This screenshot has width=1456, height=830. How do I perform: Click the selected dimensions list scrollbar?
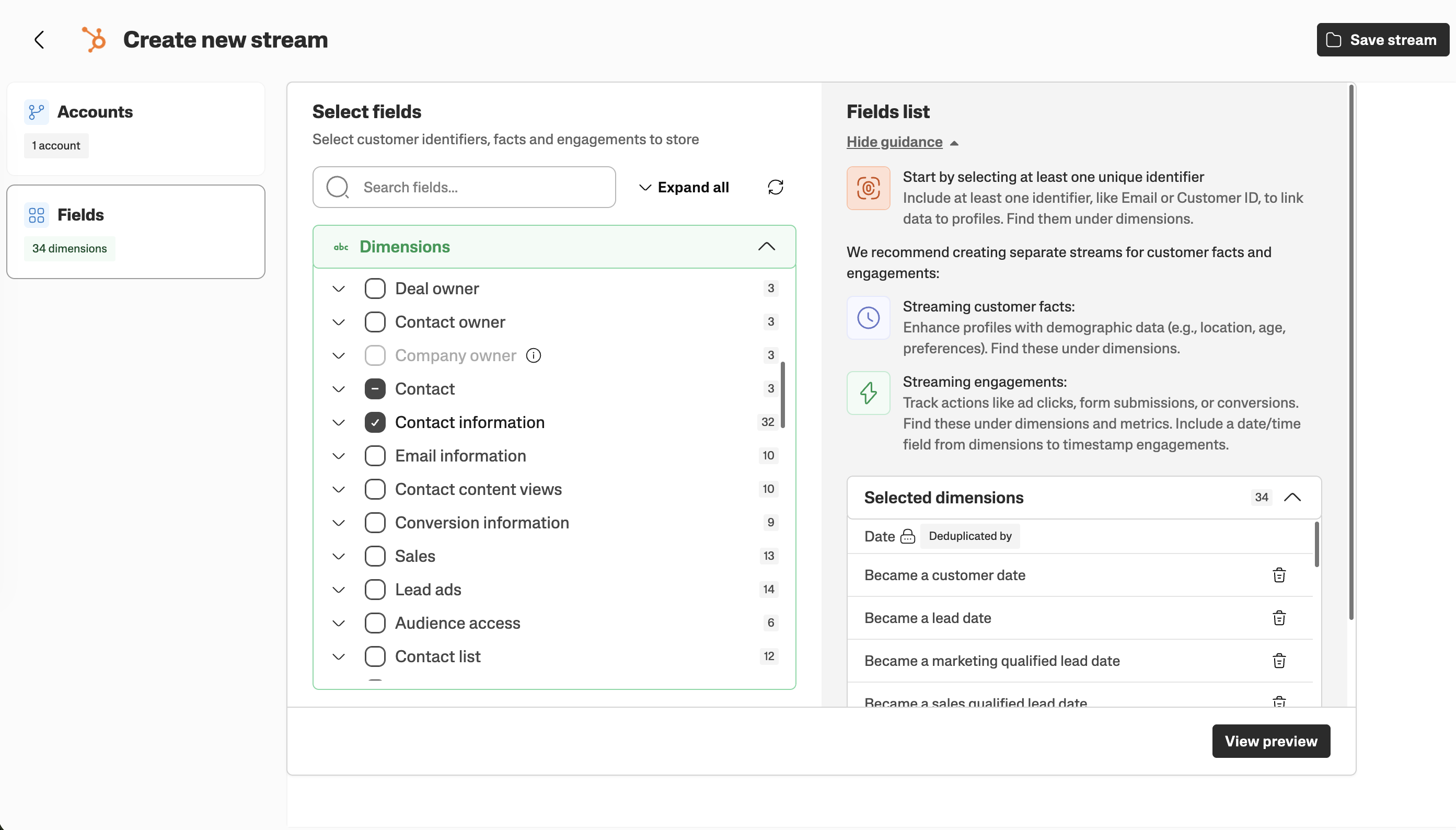(x=1316, y=544)
